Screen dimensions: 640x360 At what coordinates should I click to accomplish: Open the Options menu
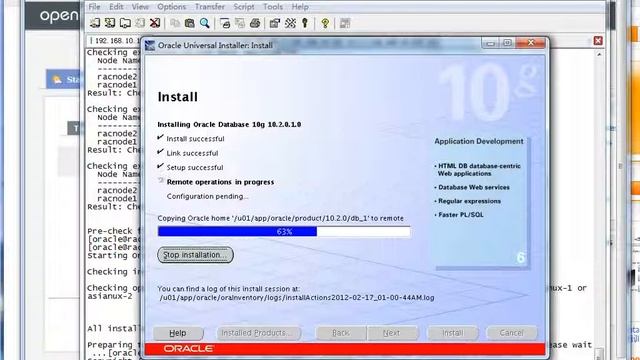click(171, 7)
